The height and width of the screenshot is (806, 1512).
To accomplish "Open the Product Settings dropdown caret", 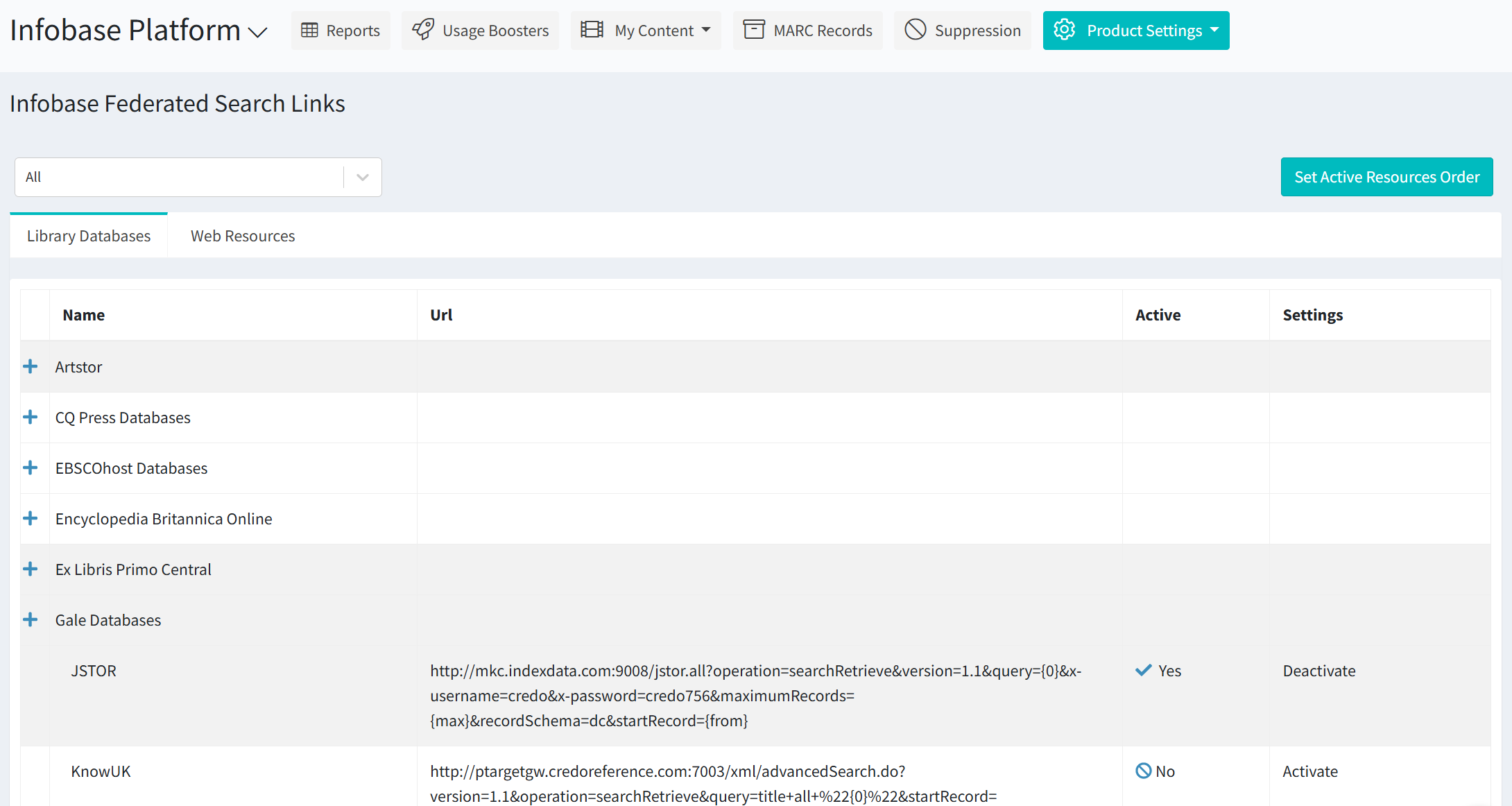I will pyautogui.click(x=1214, y=30).
